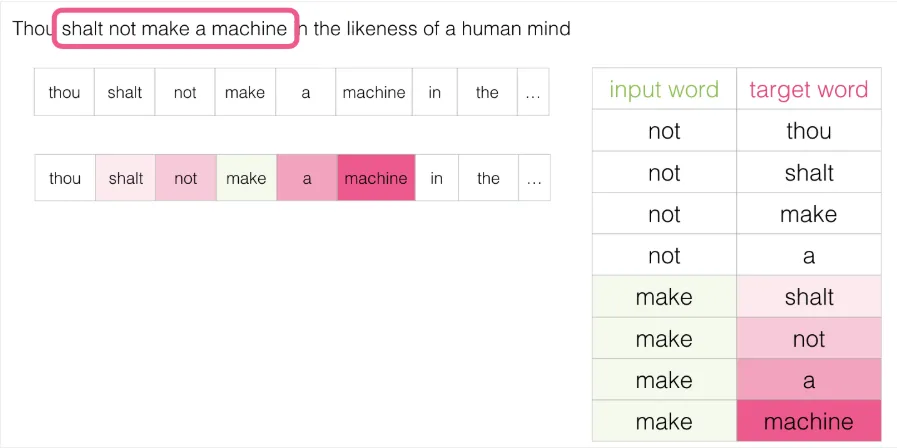This screenshot has height=448, width=897.
Task: Select the dark pink "machine" cell in the word row
Action: 375,179
